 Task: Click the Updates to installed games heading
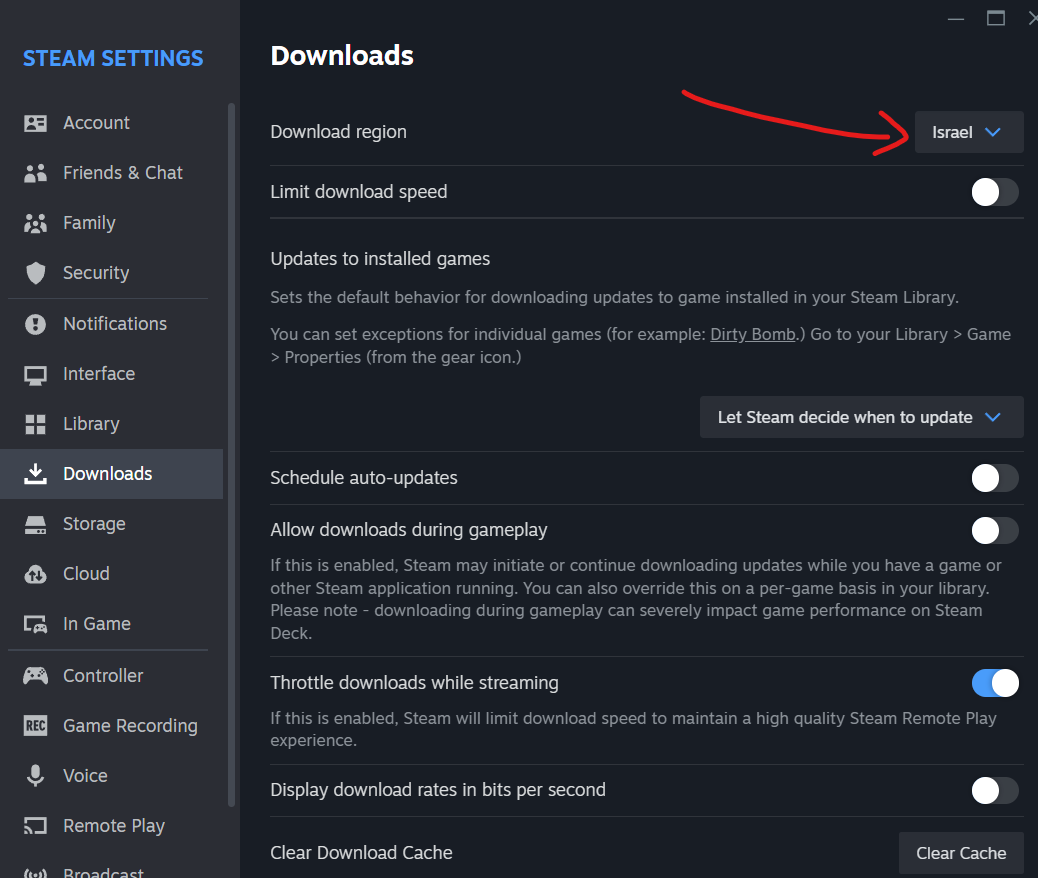click(x=380, y=259)
